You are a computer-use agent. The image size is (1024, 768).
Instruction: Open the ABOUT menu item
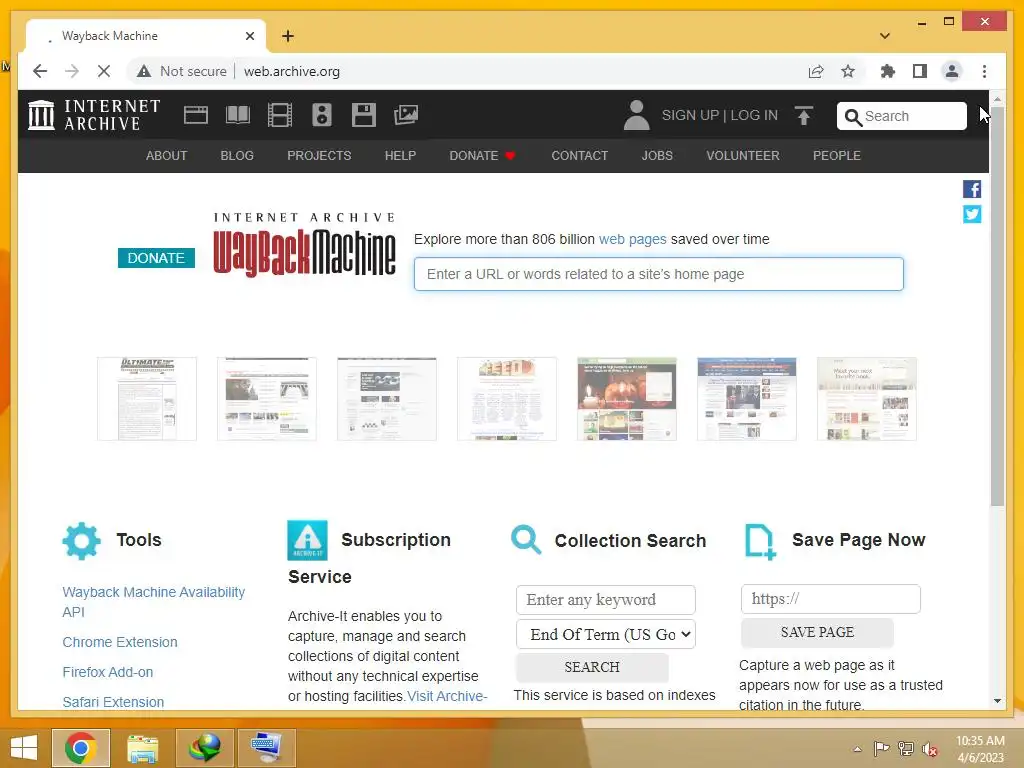pos(167,155)
